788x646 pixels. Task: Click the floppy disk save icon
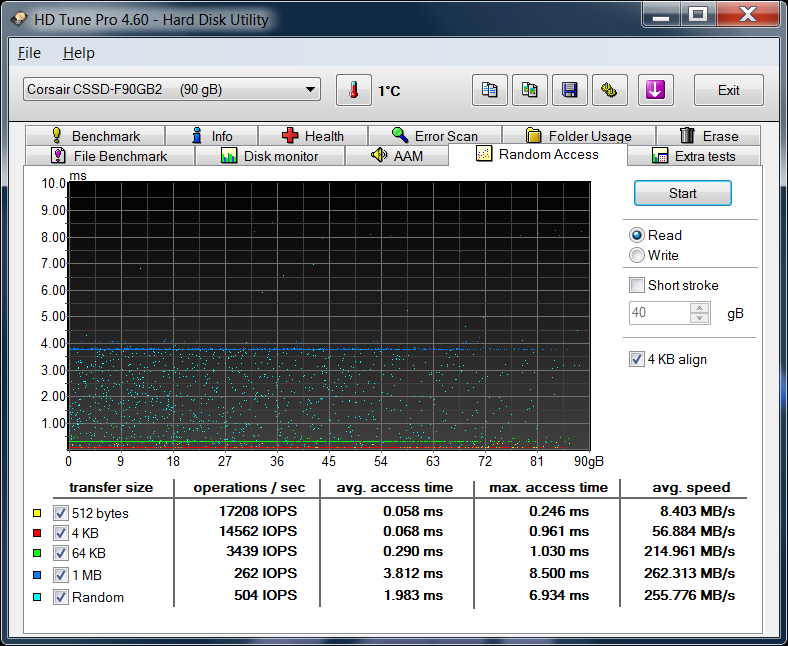[570, 91]
